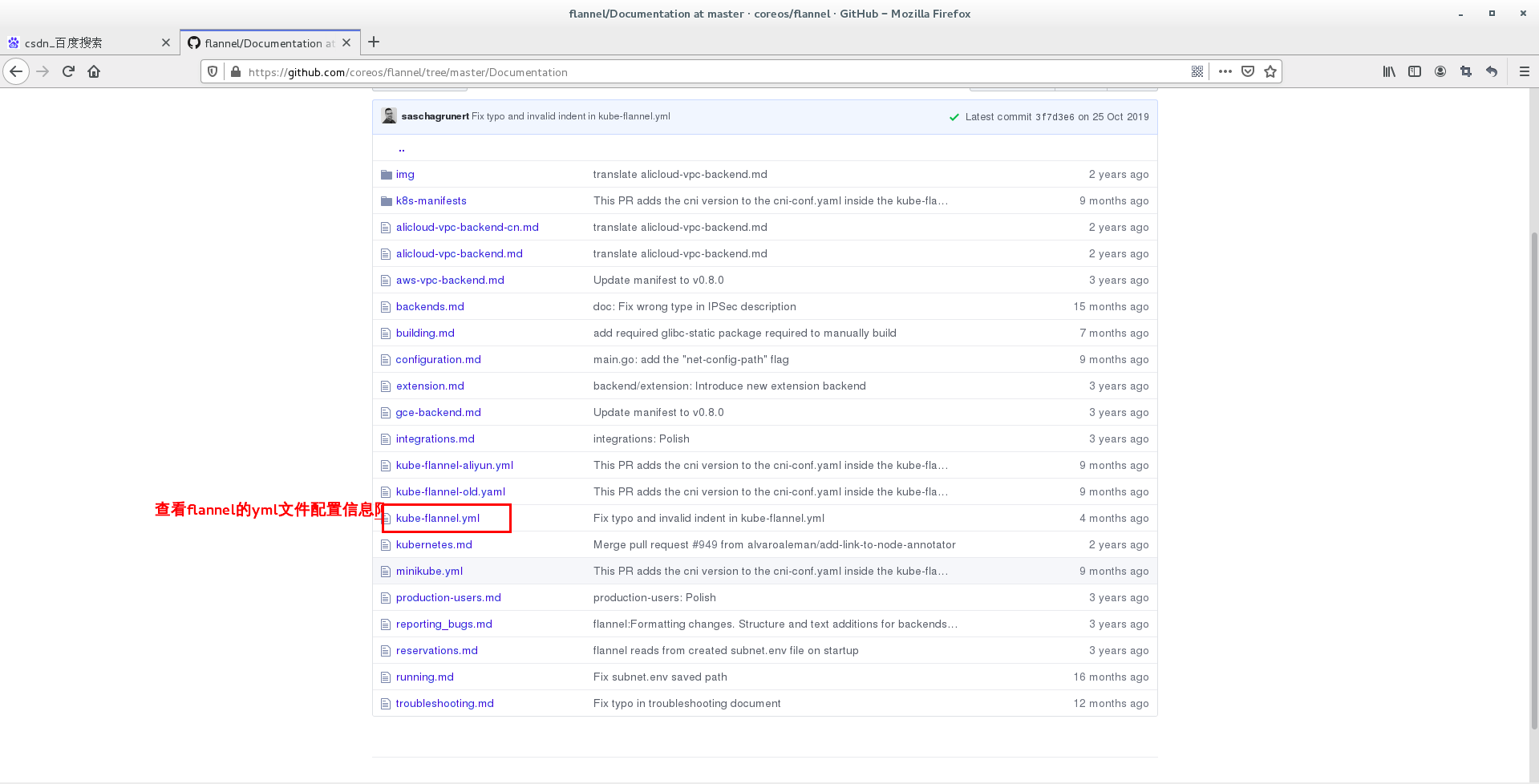Open production-users.md file
Image resolution: width=1539 pixels, height=784 pixels.
click(448, 597)
